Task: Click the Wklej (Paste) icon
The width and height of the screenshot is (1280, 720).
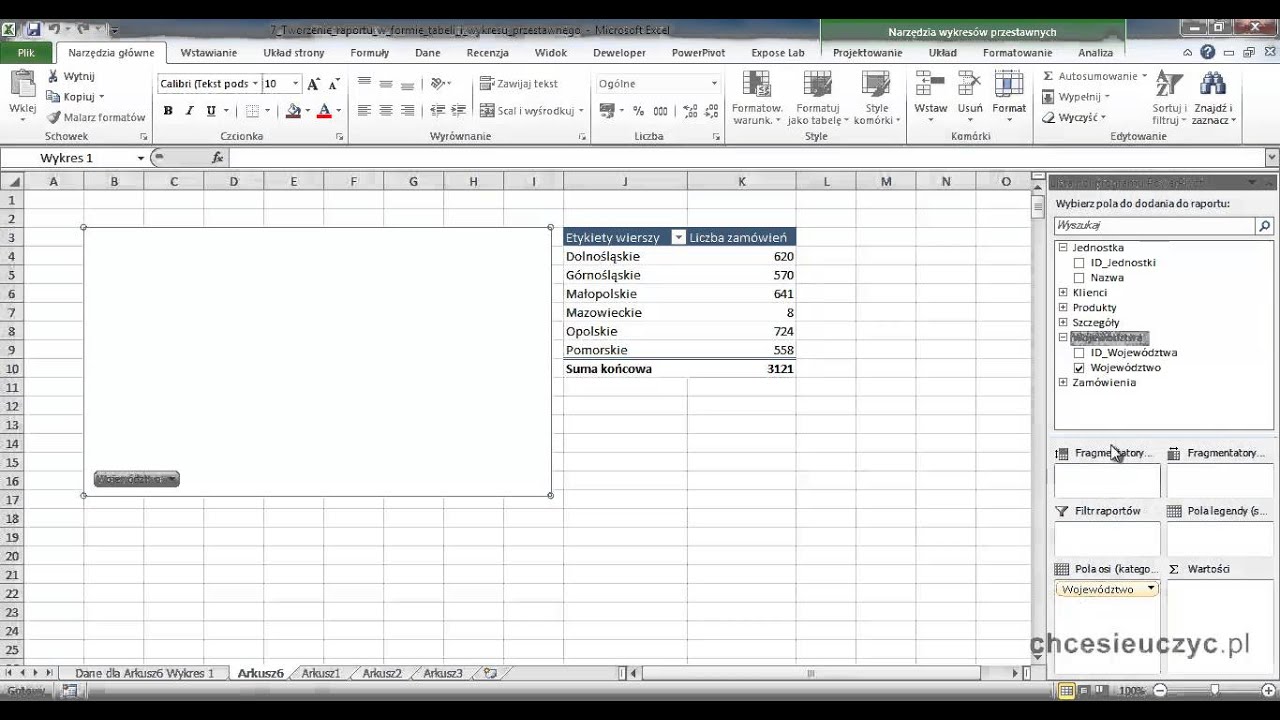Action: click(22, 84)
